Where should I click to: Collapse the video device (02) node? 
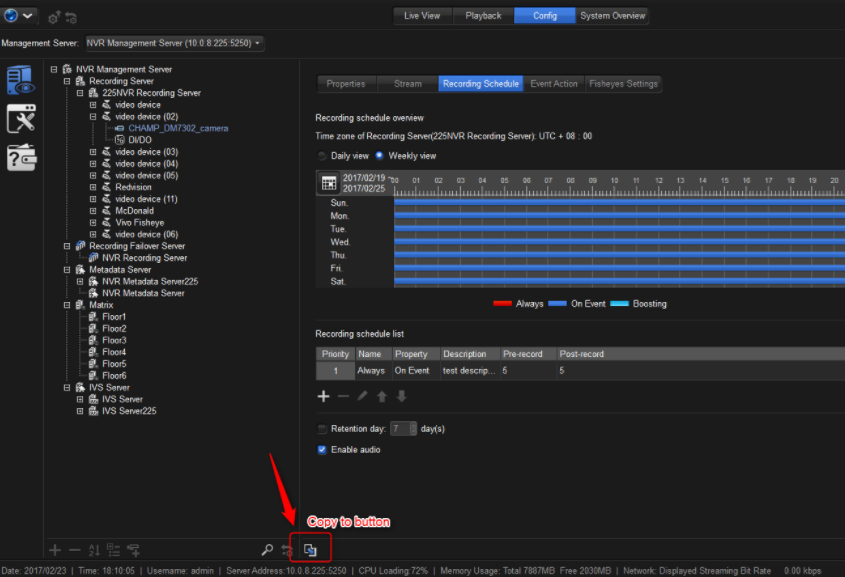(x=93, y=117)
